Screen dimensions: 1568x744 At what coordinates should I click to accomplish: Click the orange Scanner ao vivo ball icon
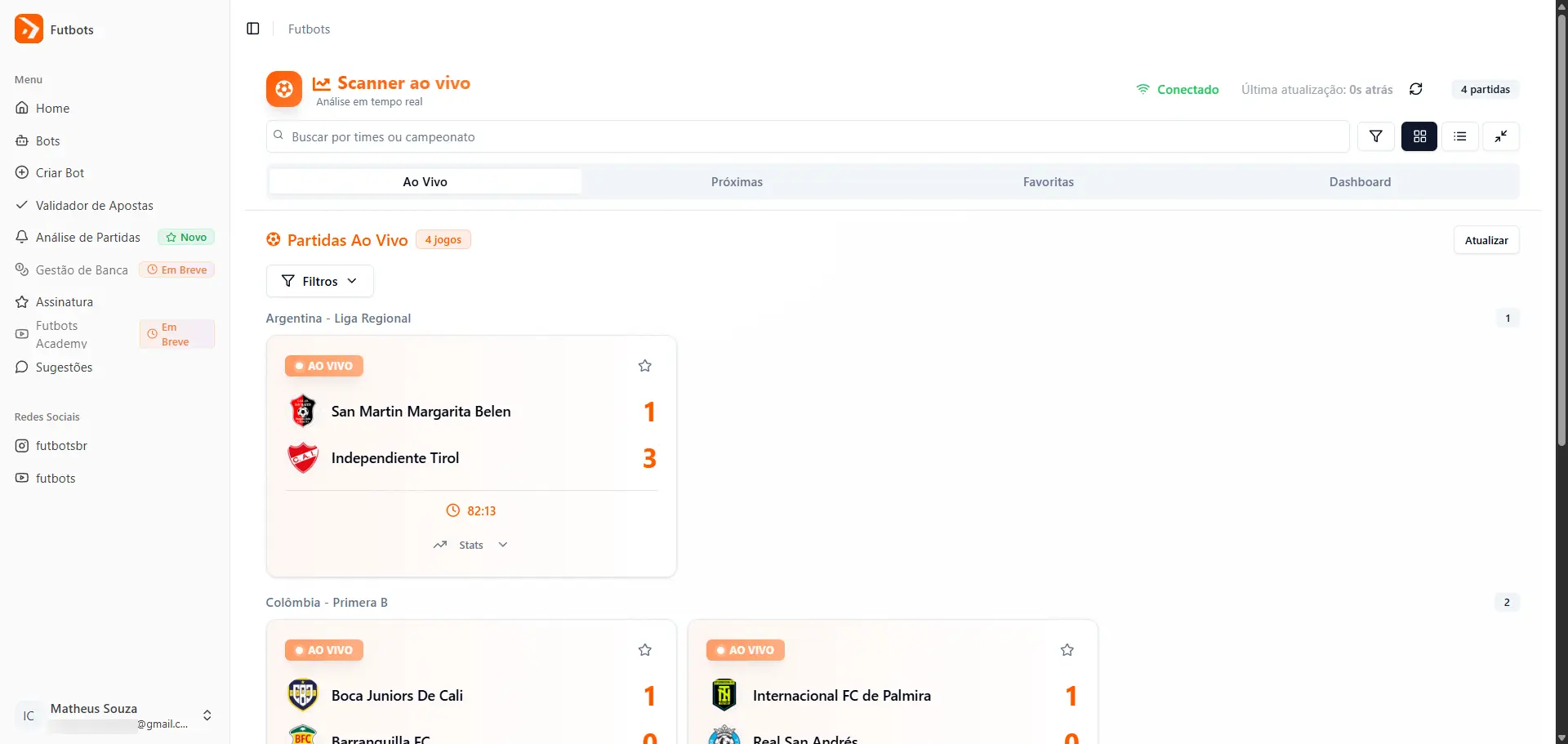tap(284, 89)
